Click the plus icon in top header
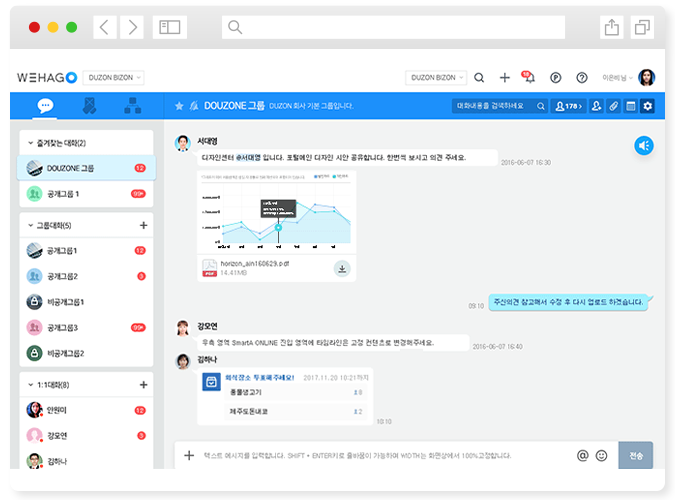Image resolution: width=675 pixels, height=500 pixels. [x=505, y=78]
